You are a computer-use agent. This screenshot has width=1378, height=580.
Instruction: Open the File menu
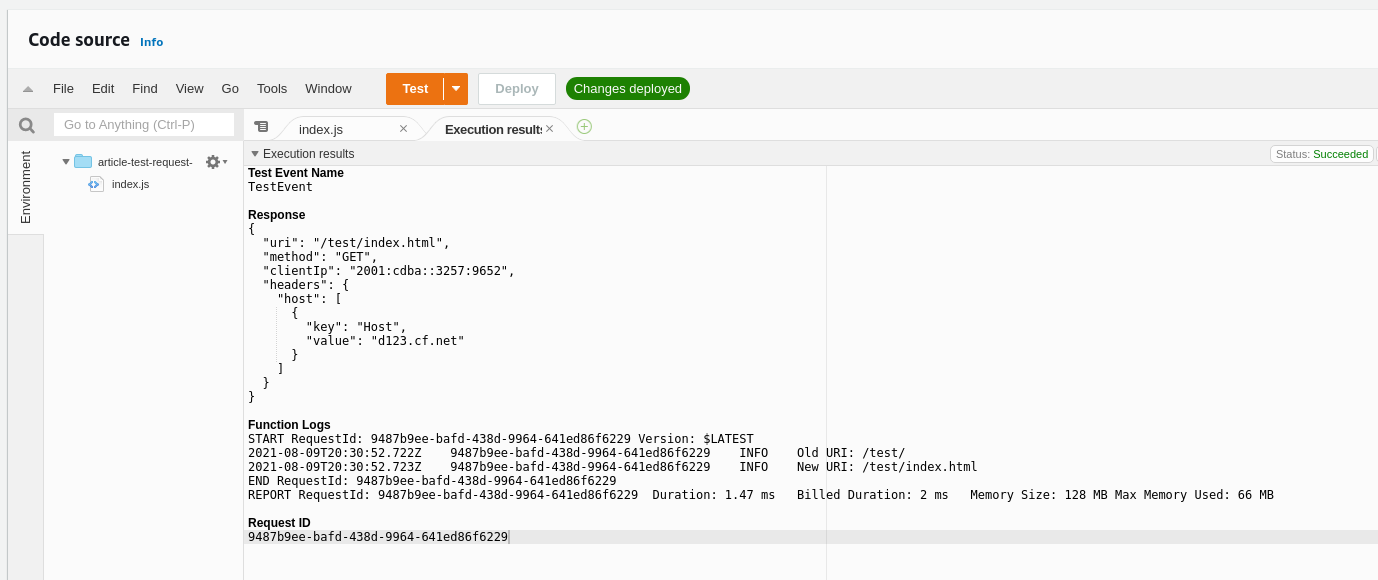(63, 88)
